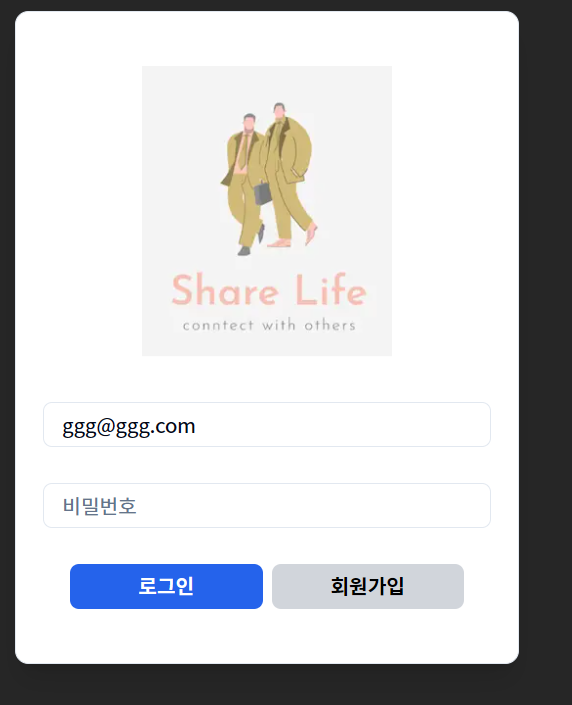Click the pink Share Life title text
This screenshot has height=705, width=572.
[269, 290]
